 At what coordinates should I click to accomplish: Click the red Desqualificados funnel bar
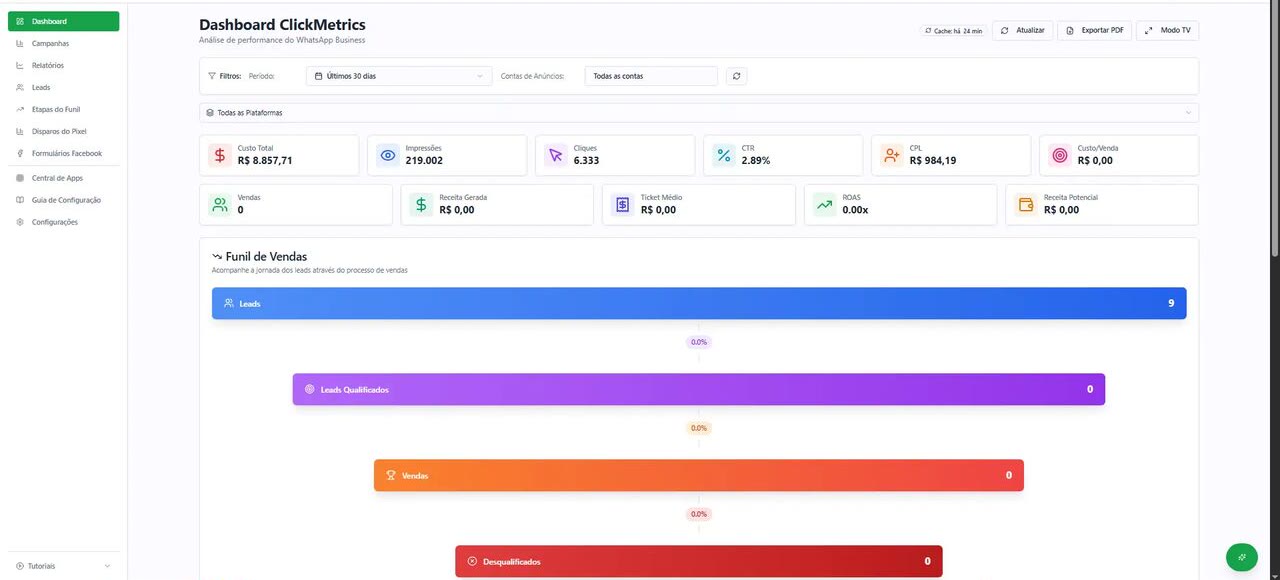click(x=699, y=561)
